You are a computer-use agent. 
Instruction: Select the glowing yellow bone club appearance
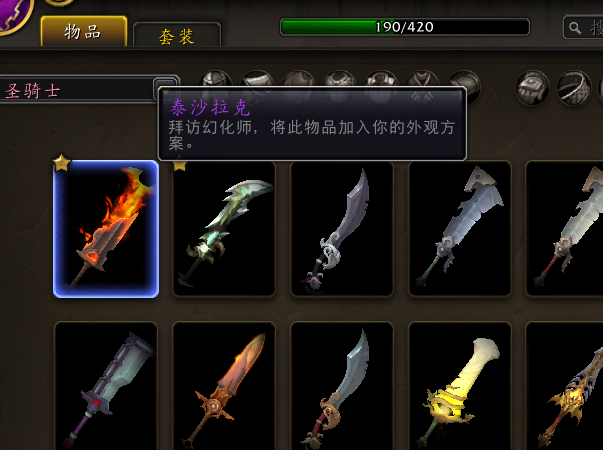tap(460, 386)
